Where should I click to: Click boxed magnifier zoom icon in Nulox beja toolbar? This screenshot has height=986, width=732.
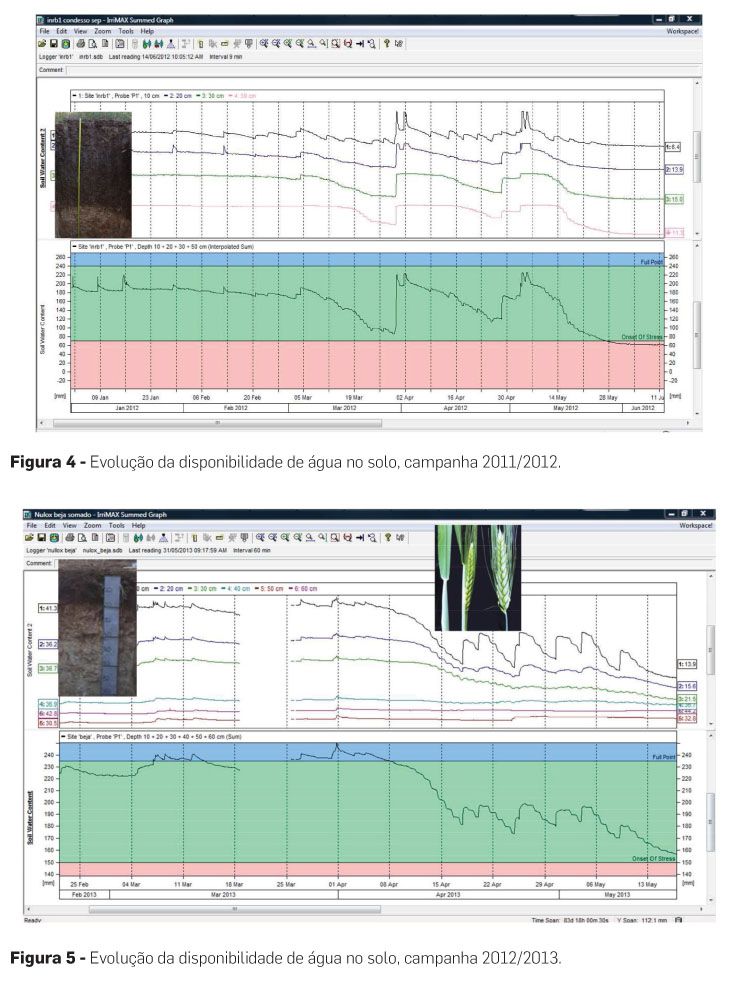click(334, 538)
